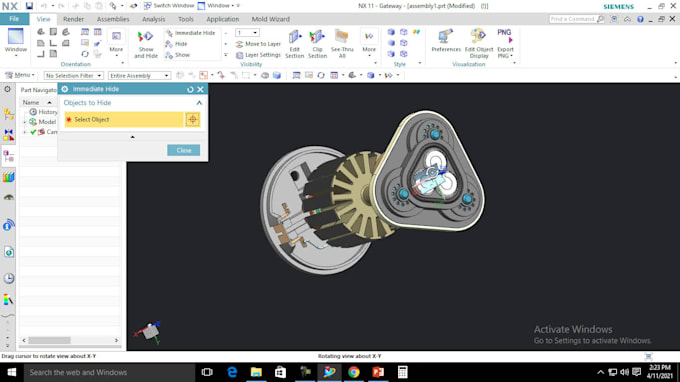Image resolution: width=680 pixels, height=382 pixels.
Task: Open Layer Settings
Action: tap(258, 55)
